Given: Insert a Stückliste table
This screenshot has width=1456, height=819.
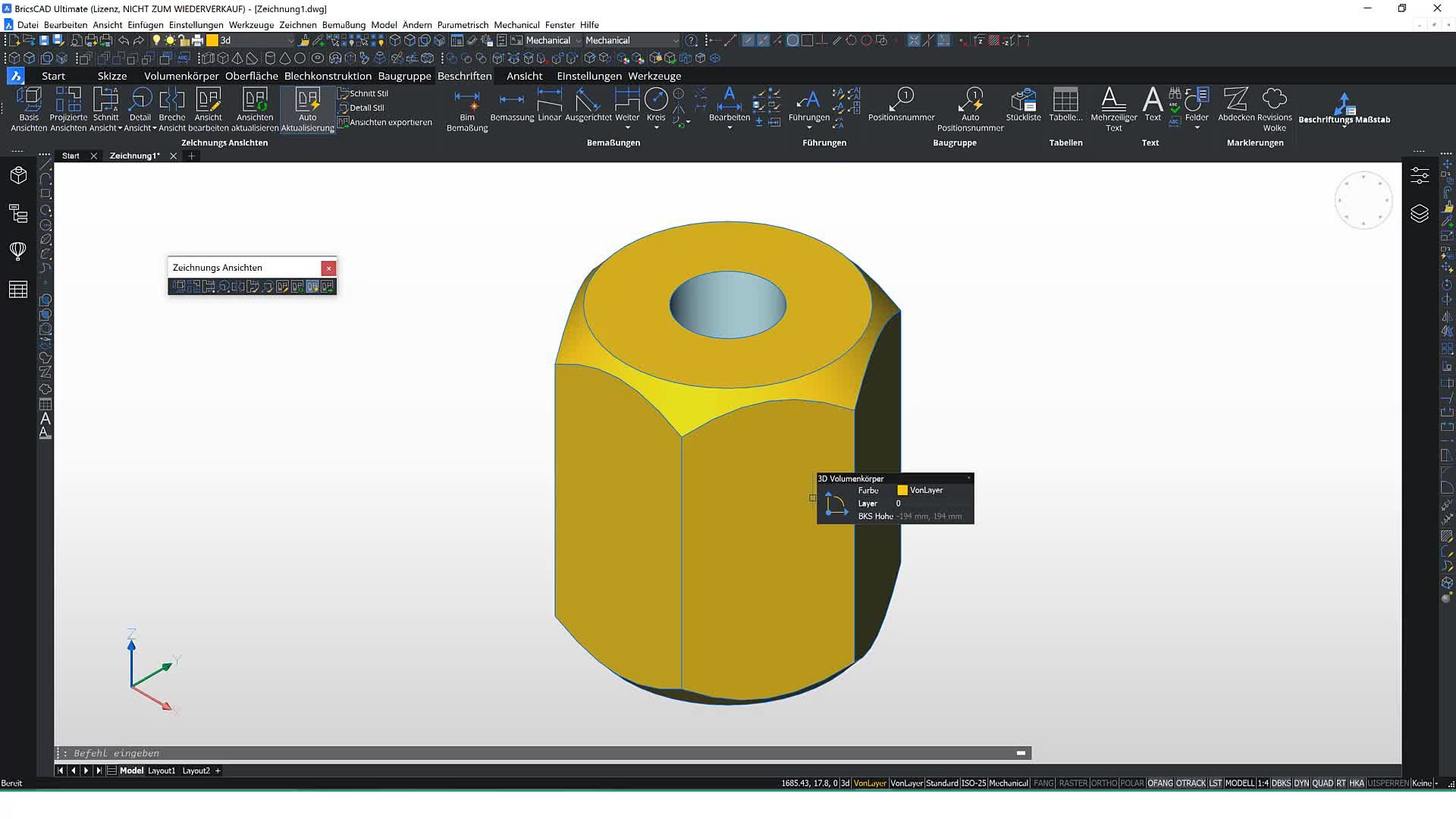Looking at the screenshot, I should point(1024,105).
